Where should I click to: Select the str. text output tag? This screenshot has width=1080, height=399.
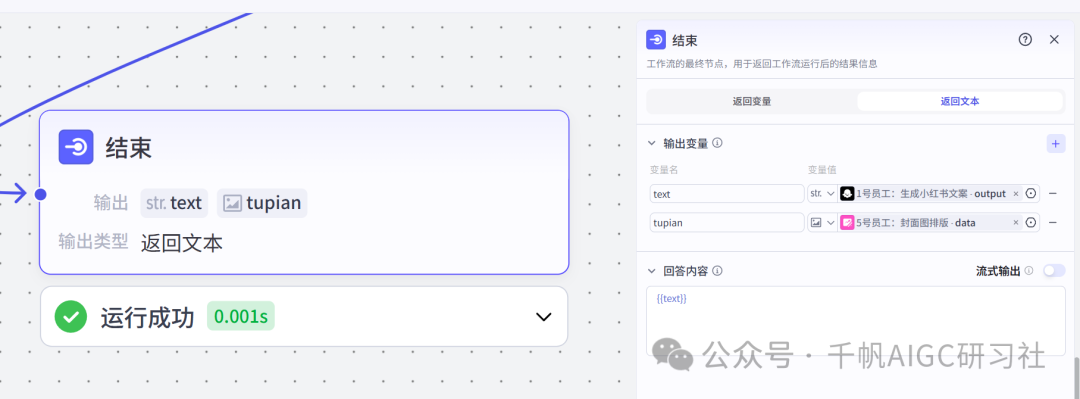(x=174, y=203)
